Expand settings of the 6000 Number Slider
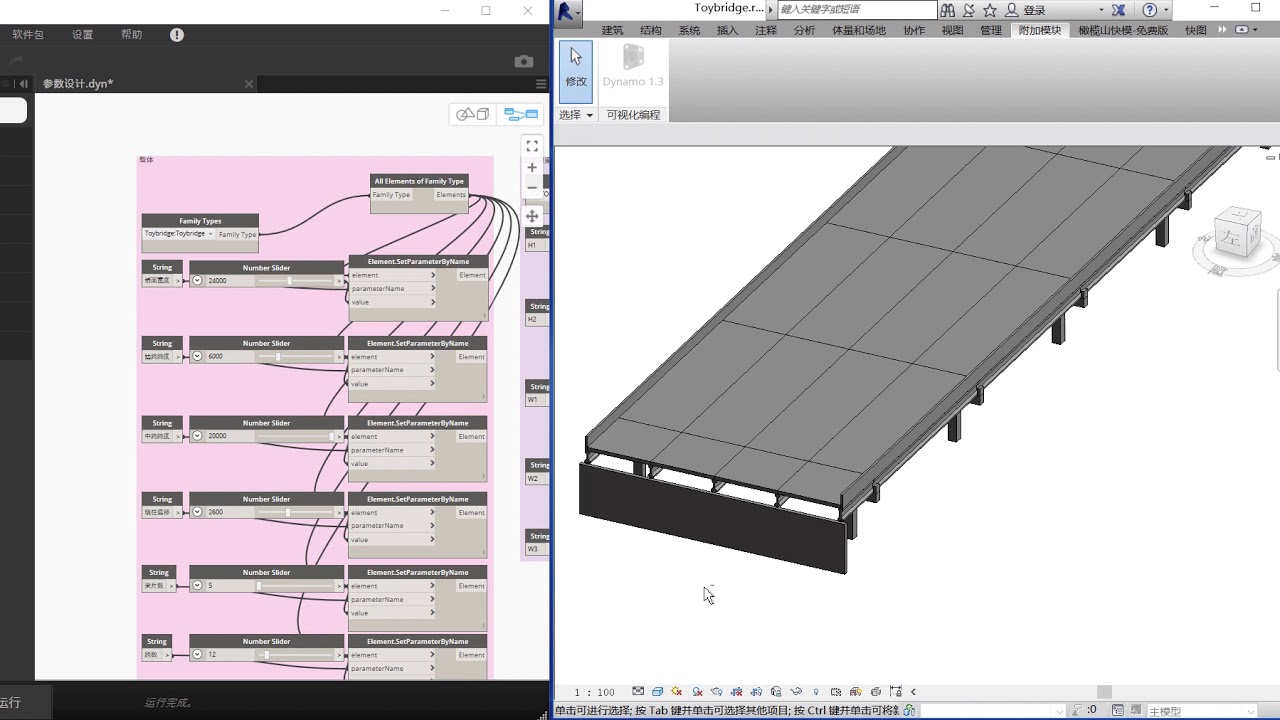Viewport: 1280px width, 720px height. [197, 356]
